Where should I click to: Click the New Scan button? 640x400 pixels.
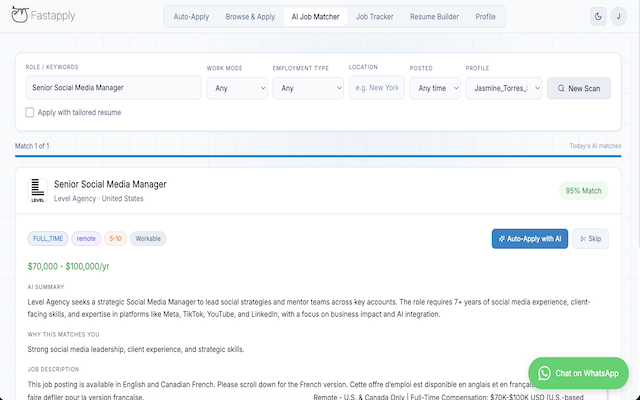tap(579, 88)
